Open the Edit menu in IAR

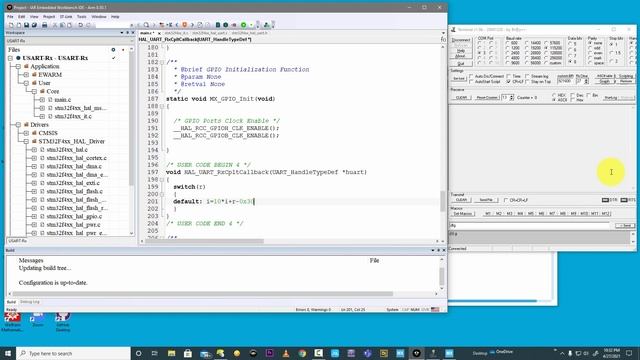coord(22,17)
